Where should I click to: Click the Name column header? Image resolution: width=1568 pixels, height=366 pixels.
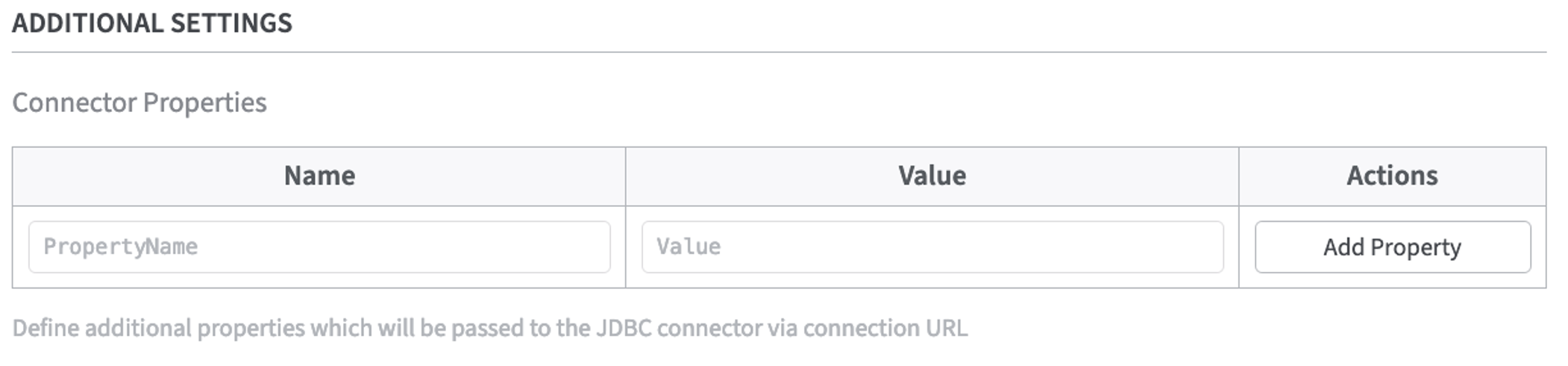click(319, 176)
